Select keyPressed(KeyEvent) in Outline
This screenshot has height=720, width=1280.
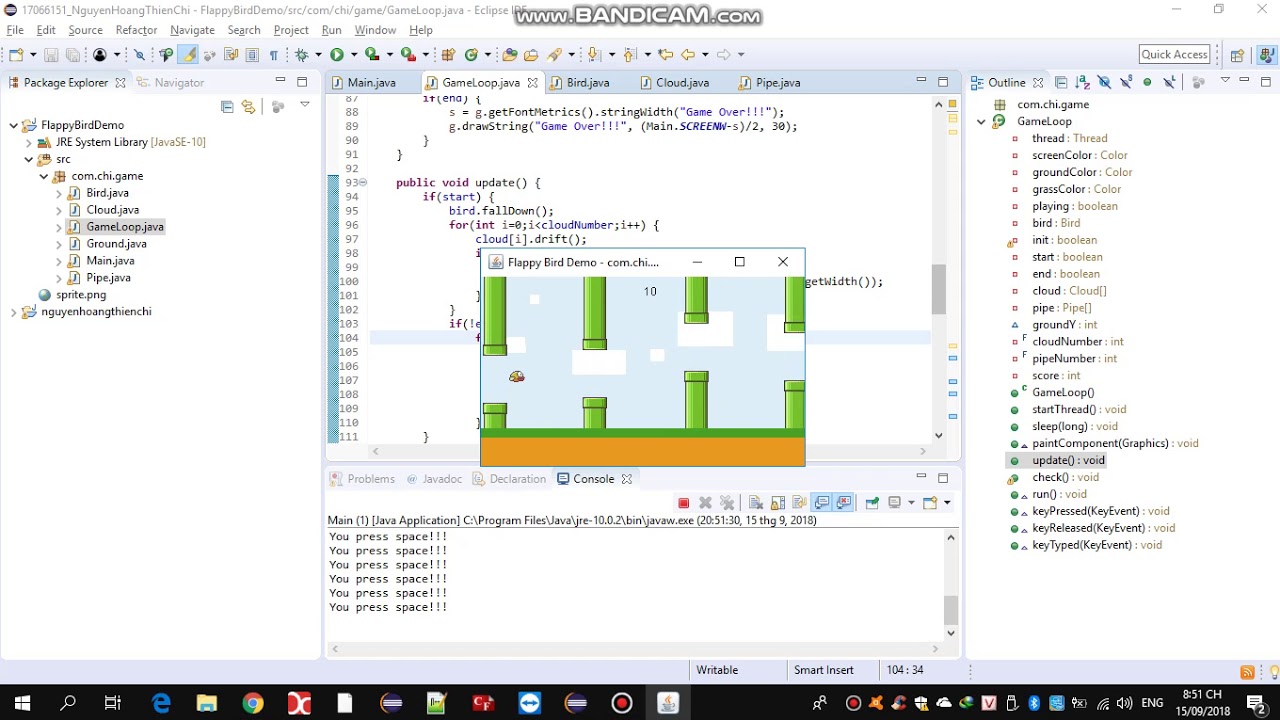[1100, 511]
